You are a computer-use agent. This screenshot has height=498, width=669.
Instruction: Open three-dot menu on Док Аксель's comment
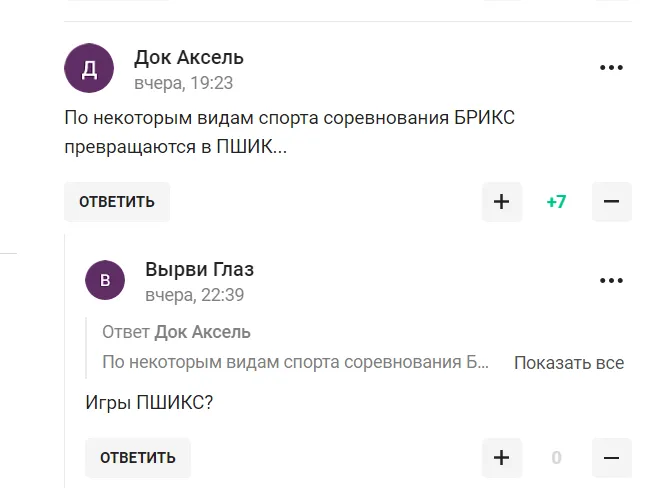(611, 68)
